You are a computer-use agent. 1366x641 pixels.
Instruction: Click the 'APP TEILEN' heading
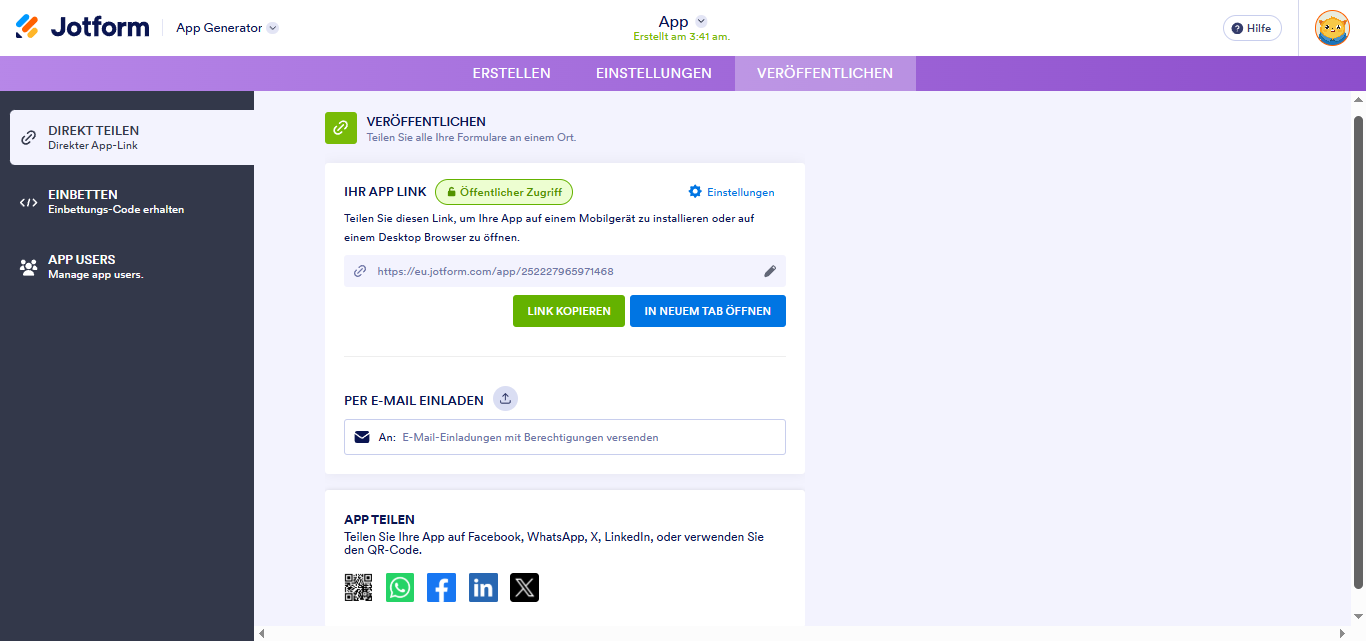pyautogui.click(x=379, y=520)
